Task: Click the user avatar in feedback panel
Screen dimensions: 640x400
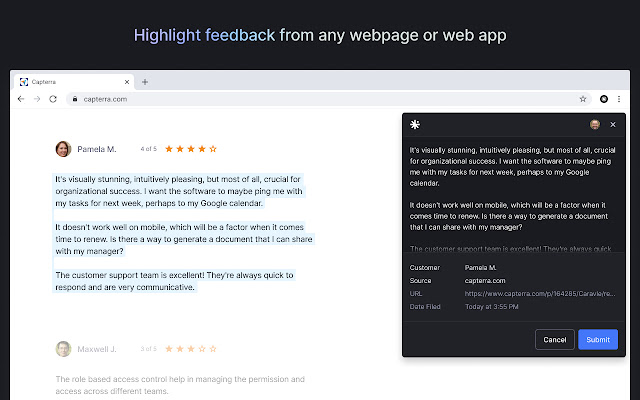Action: 594,125
